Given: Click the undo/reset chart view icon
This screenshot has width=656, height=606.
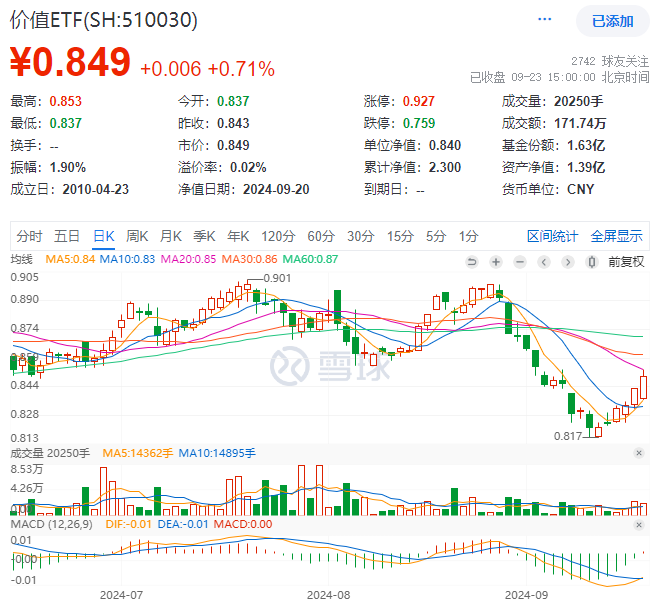Looking at the screenshot, I should [x=471, y=261].
